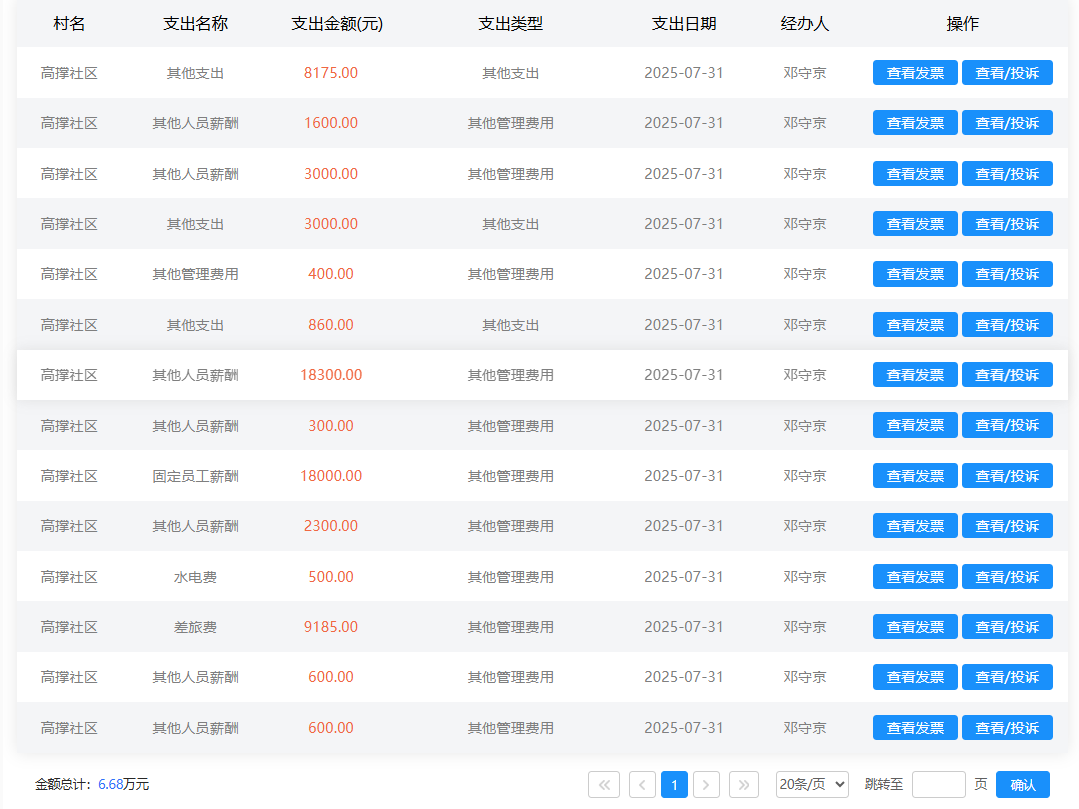Viewport: 1079px width, 809px height.
Task: Click the 6.68 total amount value
Action: click(x=110, y=785)
